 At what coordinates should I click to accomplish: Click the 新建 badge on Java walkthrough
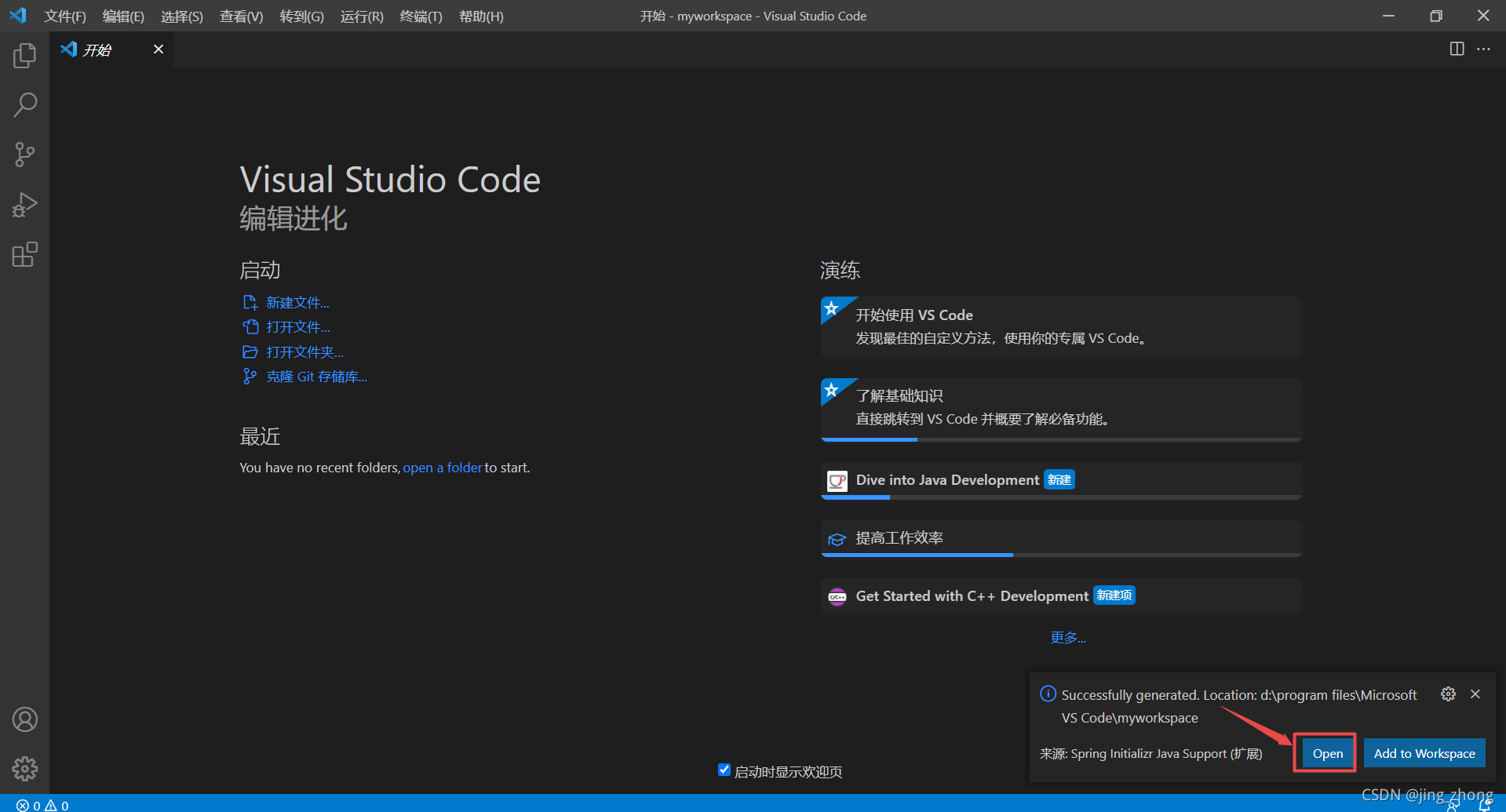pyautogui.click(x=1059, y=480)
